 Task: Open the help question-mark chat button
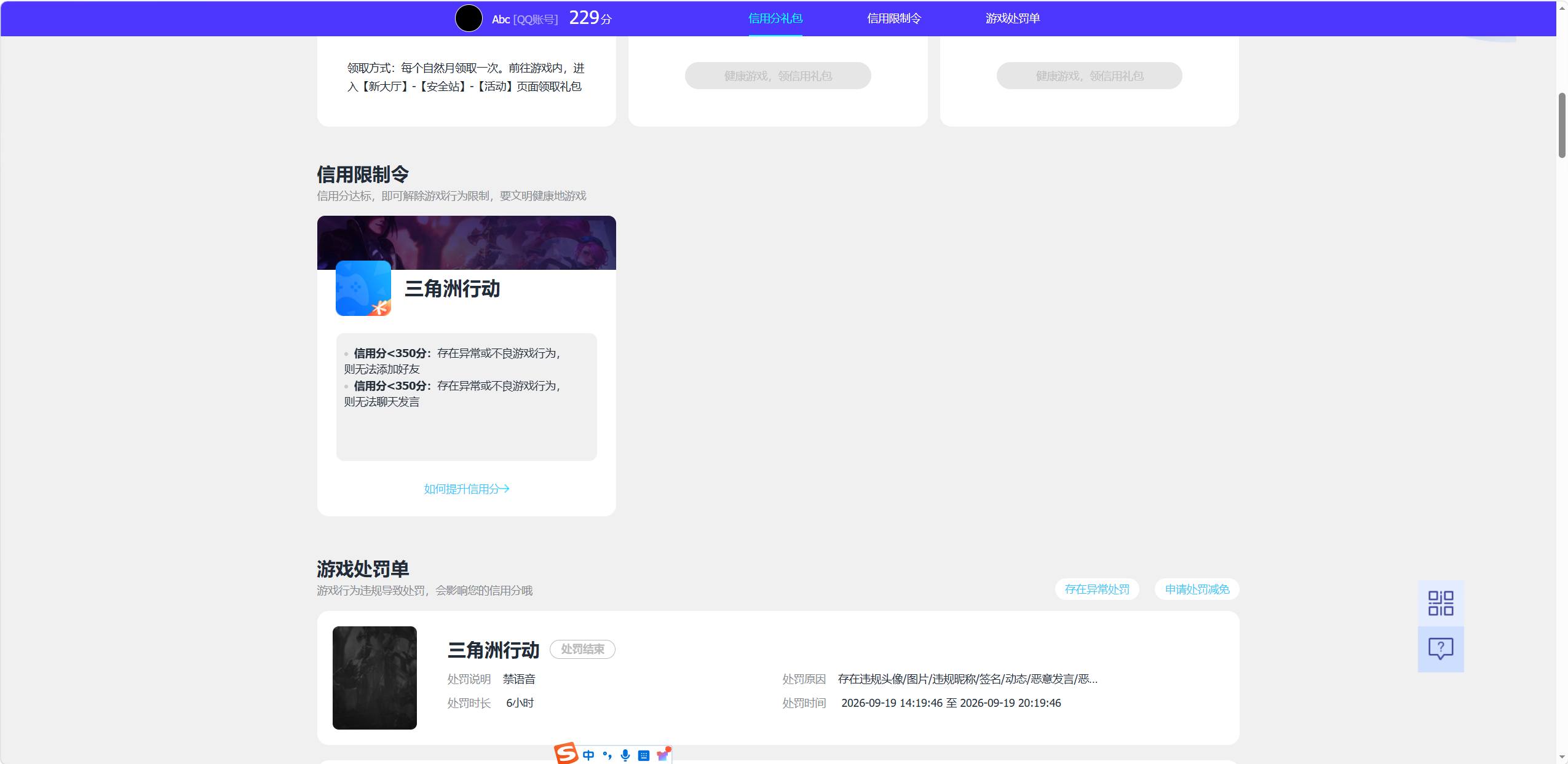tap(1441, 649)
